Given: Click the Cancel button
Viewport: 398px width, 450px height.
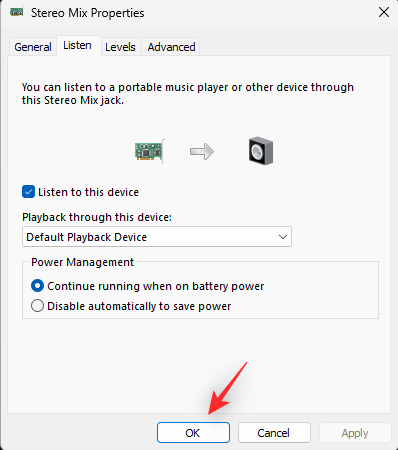Looking at the screenshot, I should pyautogui.click(x=274, y=433).
